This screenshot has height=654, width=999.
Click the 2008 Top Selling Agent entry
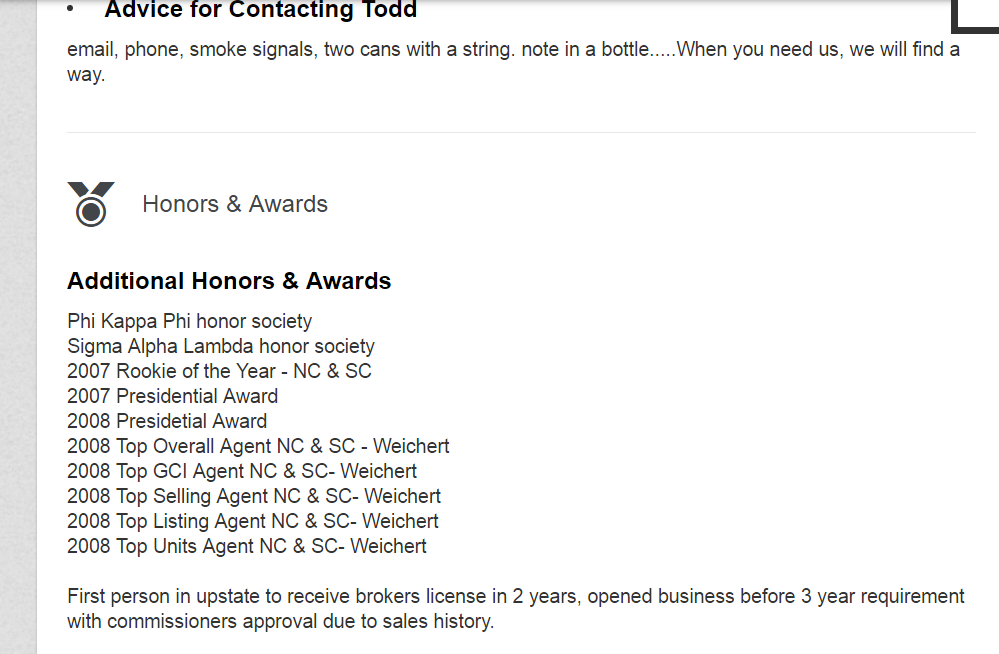(254, 496)
